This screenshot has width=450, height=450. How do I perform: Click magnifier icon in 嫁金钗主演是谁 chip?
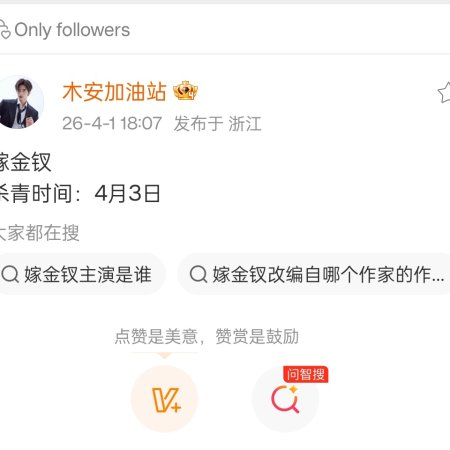coord(10,274)
